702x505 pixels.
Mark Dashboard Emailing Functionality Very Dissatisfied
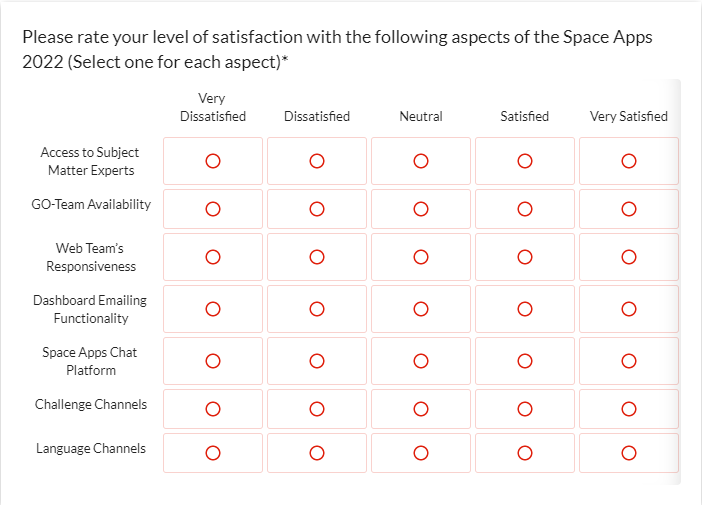213,309
